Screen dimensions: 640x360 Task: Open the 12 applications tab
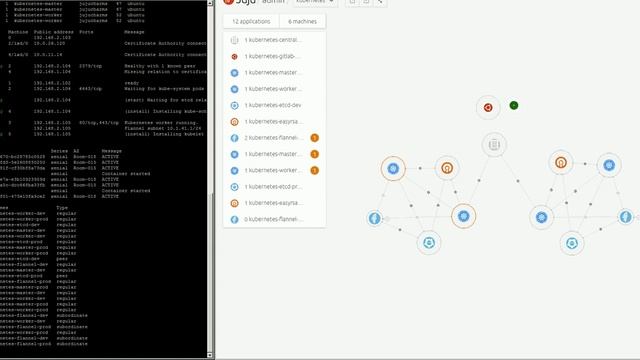point(251,21)
